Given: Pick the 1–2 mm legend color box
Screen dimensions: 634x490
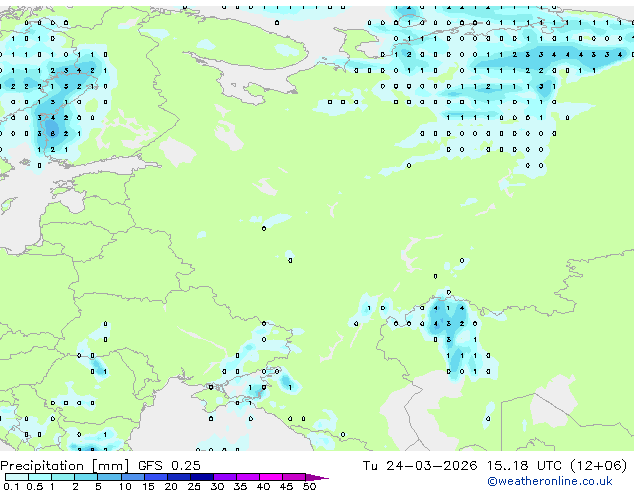Looking at the screenshot, I should [63, 477].
